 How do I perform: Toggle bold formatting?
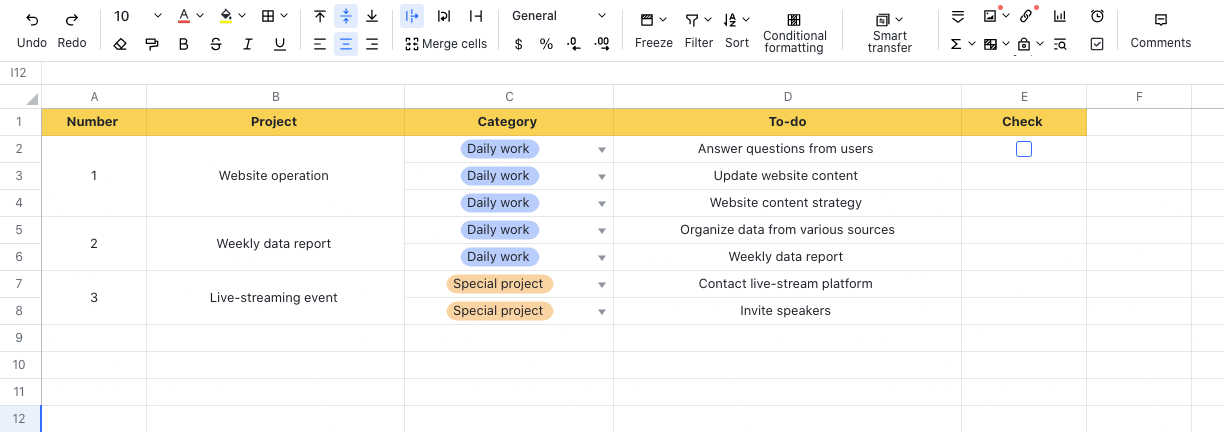183,44
